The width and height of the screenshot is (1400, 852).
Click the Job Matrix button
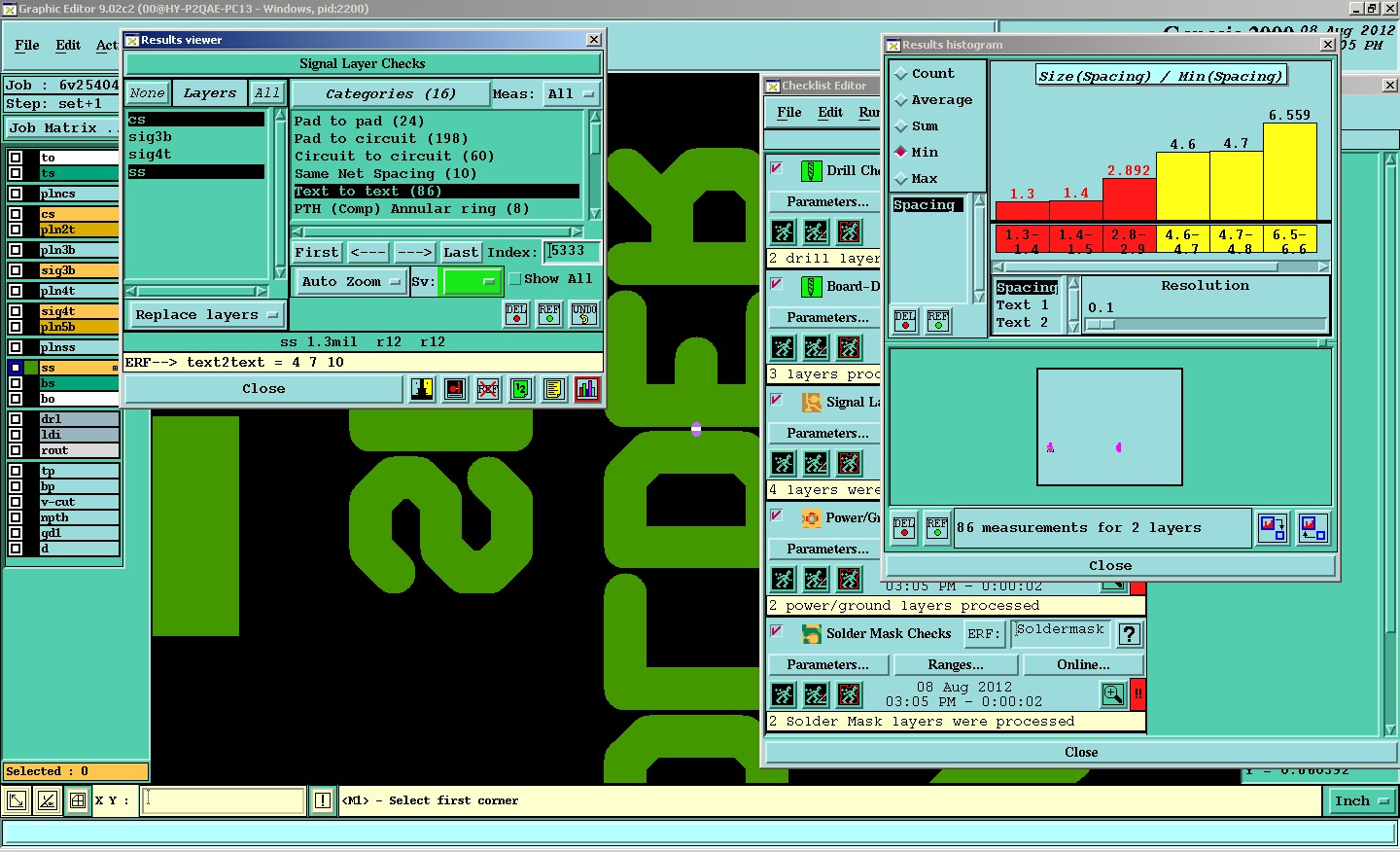(62, 128)
